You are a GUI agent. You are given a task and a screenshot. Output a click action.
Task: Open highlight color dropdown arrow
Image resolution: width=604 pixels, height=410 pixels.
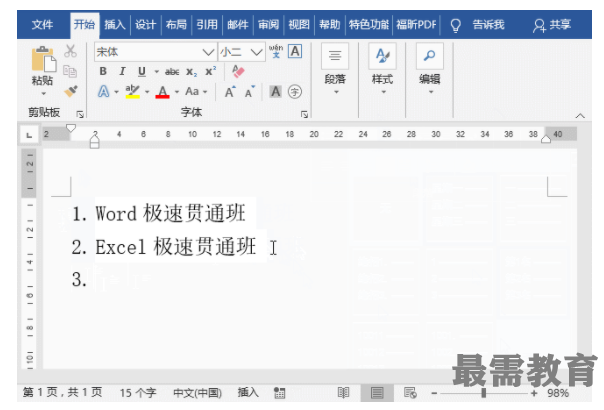point(147,92)
